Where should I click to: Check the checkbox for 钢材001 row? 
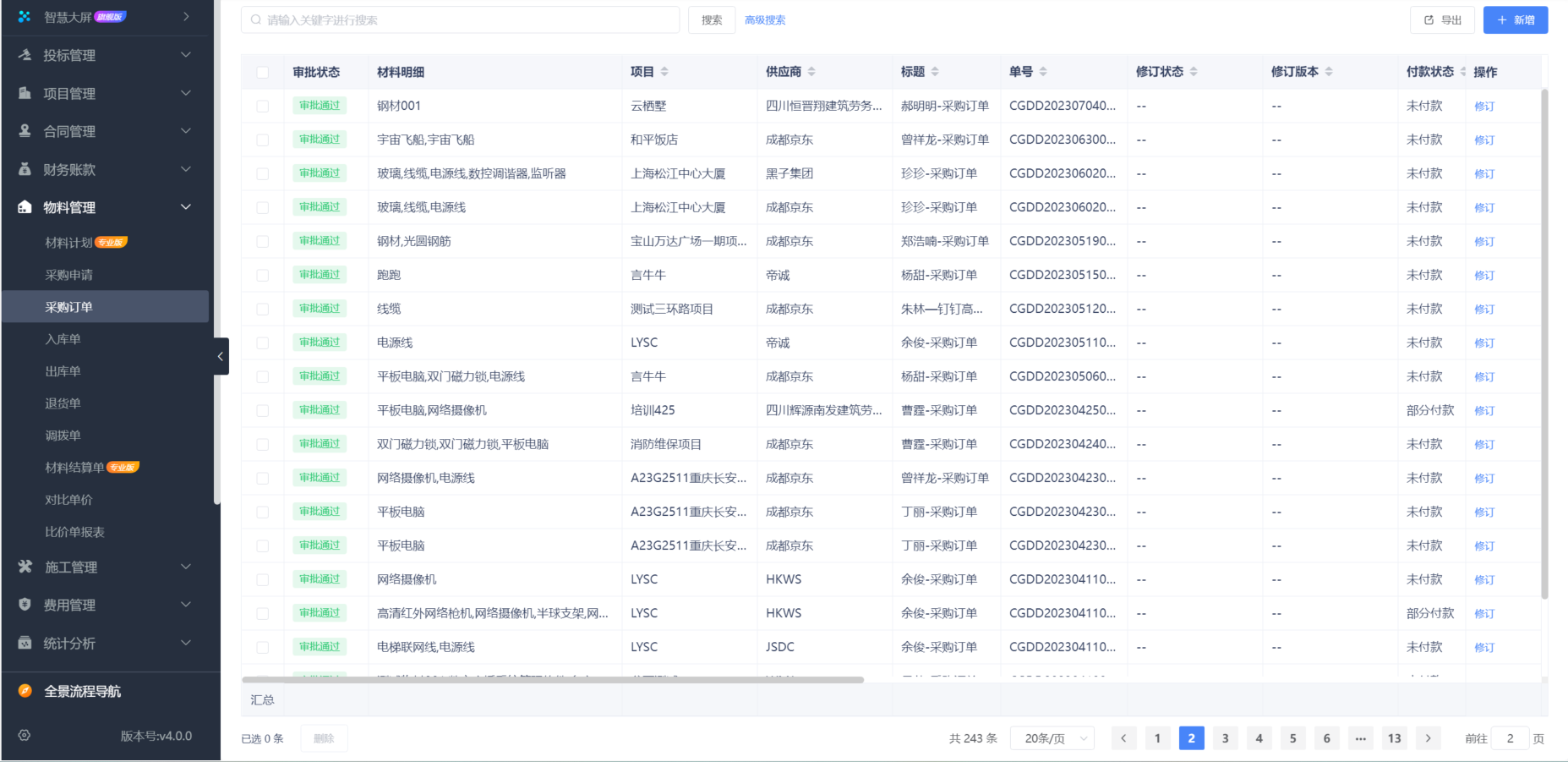[x=262, y=106]
